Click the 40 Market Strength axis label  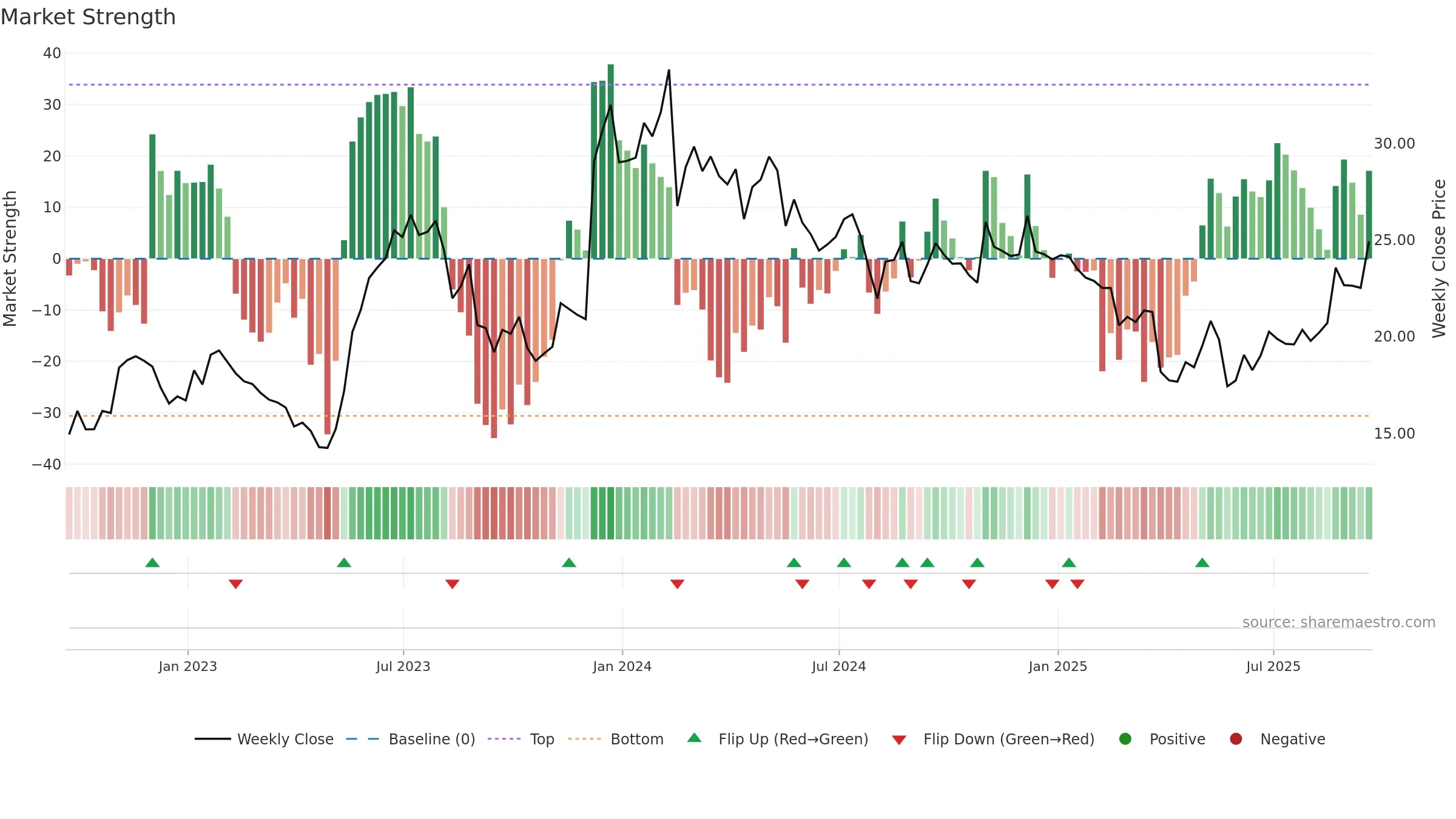(52, 53)
